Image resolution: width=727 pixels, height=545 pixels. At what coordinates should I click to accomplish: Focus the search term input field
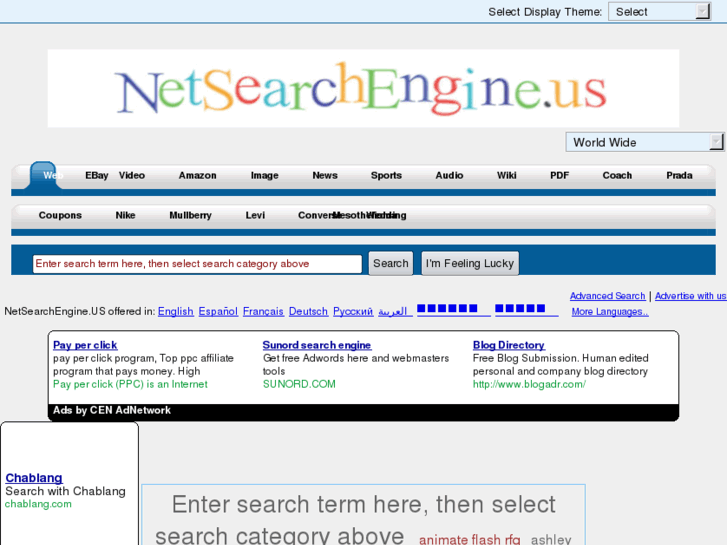197,264
